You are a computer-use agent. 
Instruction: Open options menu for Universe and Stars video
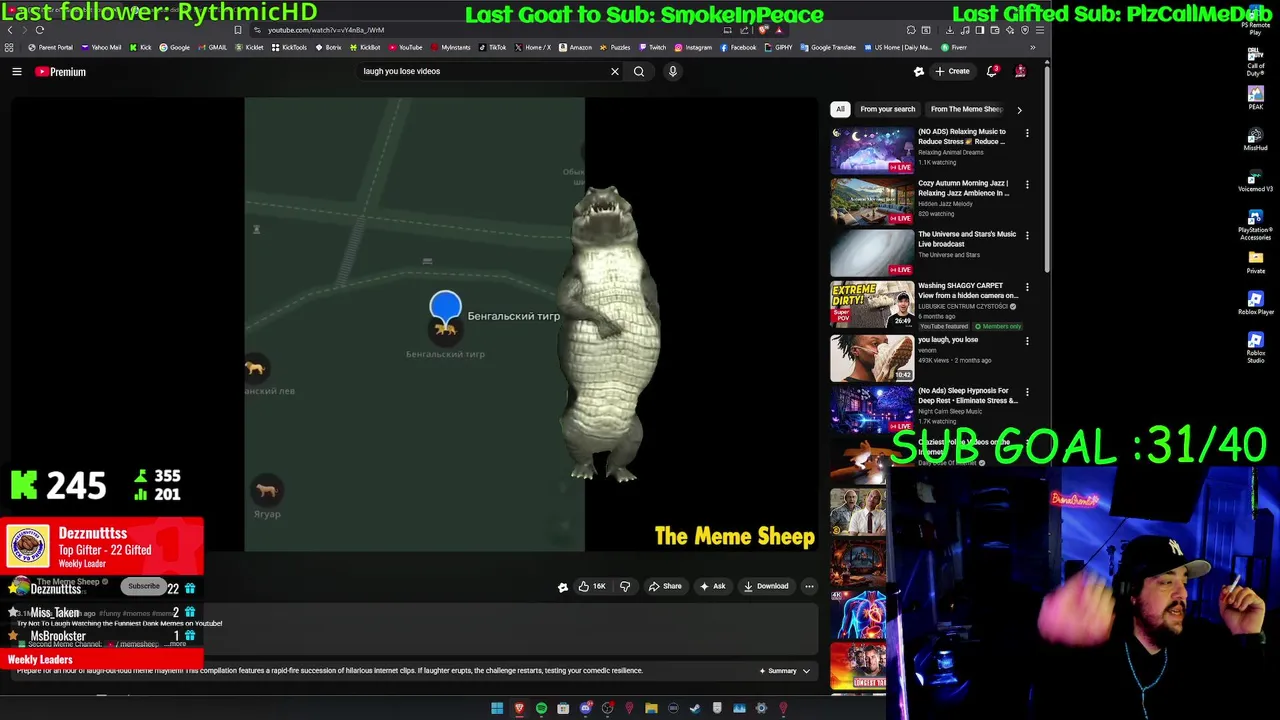[x=1027, y=235]
